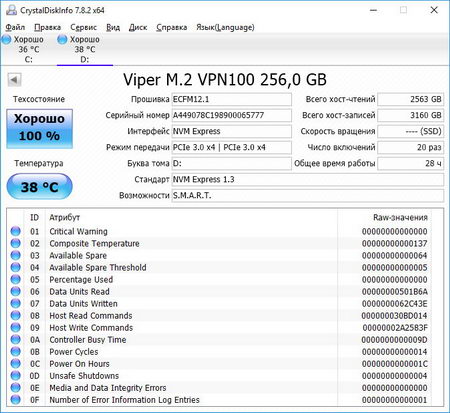Click the standard field NVM Express 1.3
Viewport: 450px width, 413px height.
(x=307, y=179)
